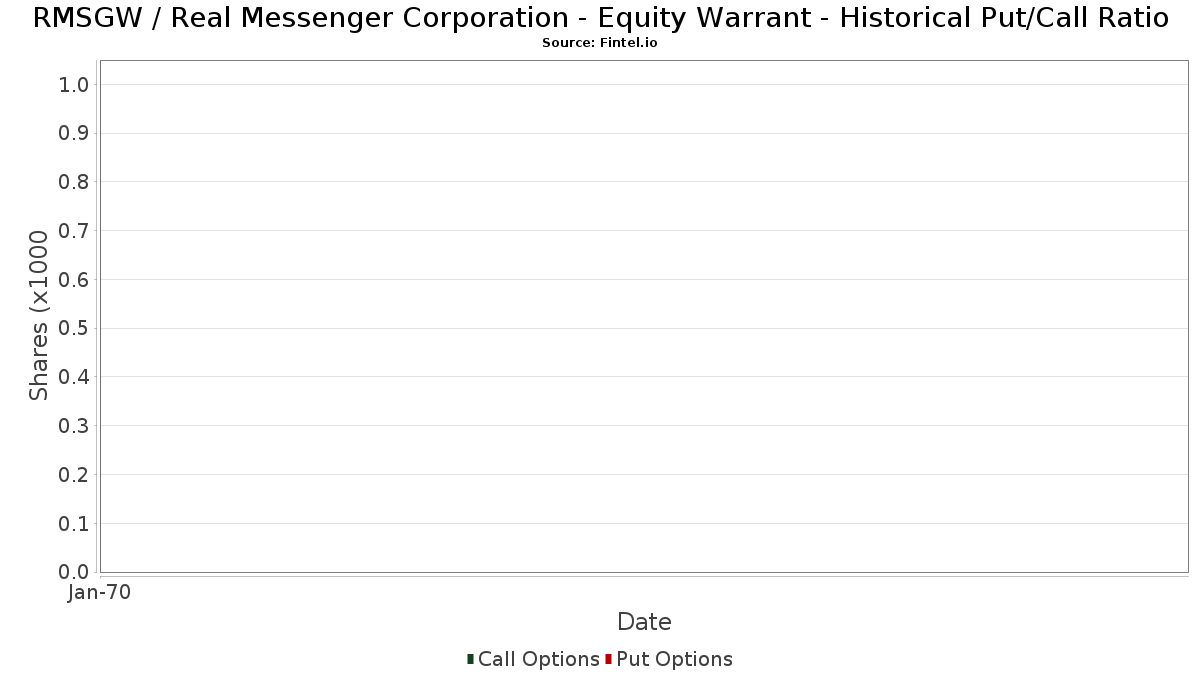Toggle the Call Options legend label

click(x=539, y=659)
